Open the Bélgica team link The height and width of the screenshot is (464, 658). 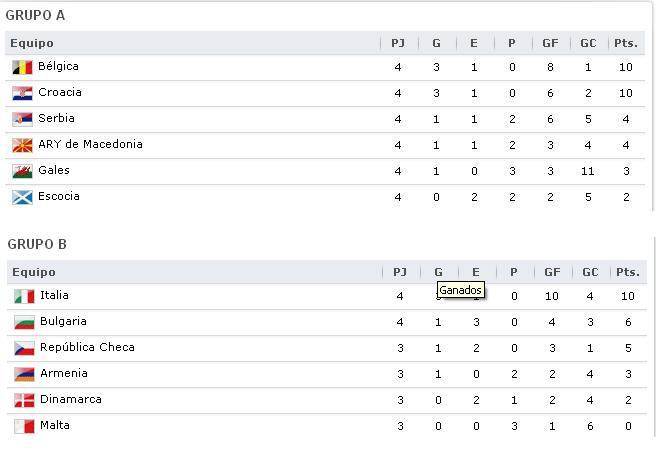coord(58,67)
